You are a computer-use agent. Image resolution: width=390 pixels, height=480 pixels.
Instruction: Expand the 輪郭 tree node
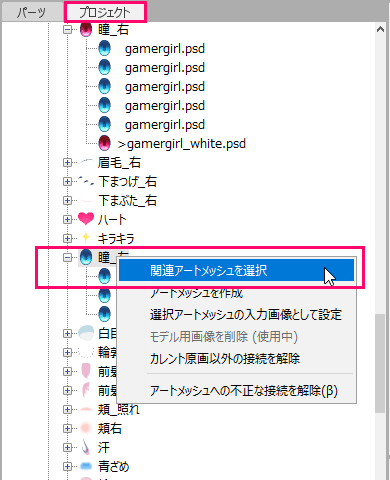pos(67,352)
